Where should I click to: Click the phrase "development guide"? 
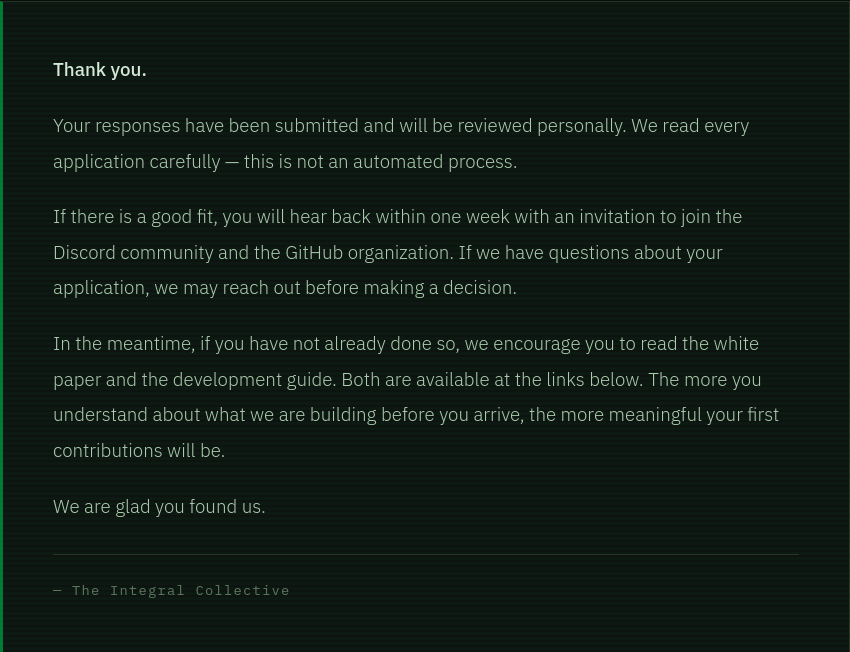tap(253, 380)
